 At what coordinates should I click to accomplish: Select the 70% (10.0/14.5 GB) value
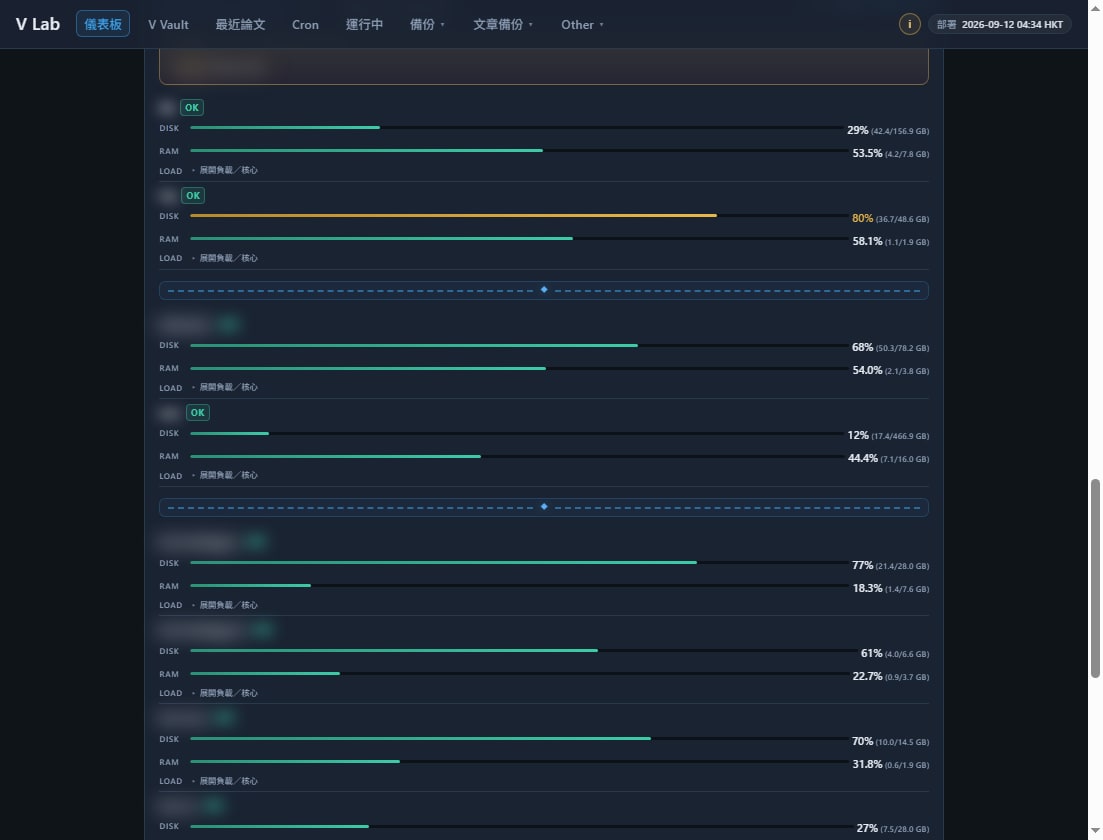(x=891, y=742)
